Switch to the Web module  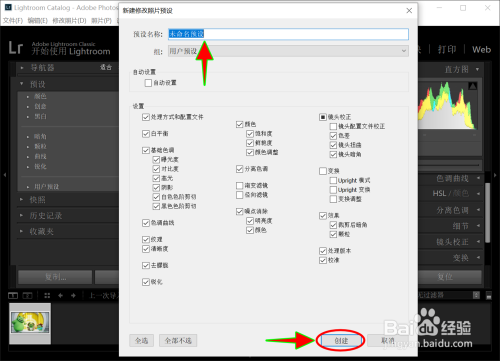[481, 50]
